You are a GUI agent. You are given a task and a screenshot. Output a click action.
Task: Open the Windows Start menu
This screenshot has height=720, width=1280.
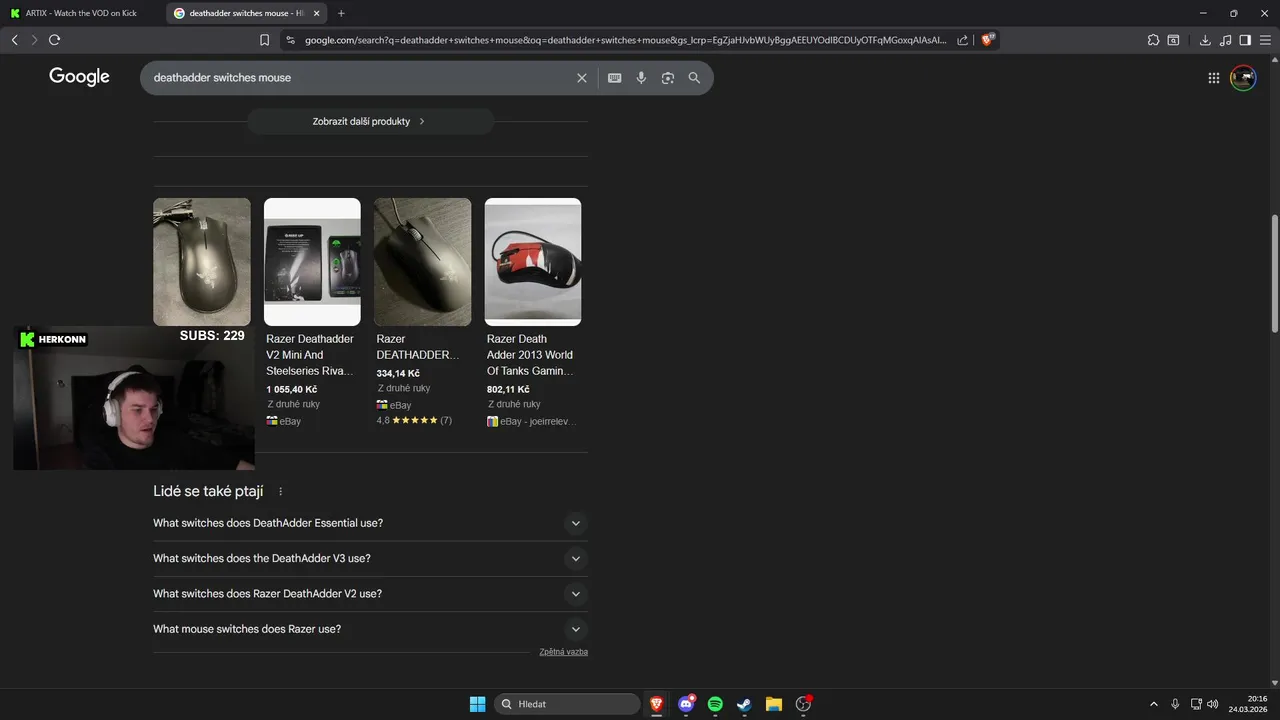coord(478,704)
